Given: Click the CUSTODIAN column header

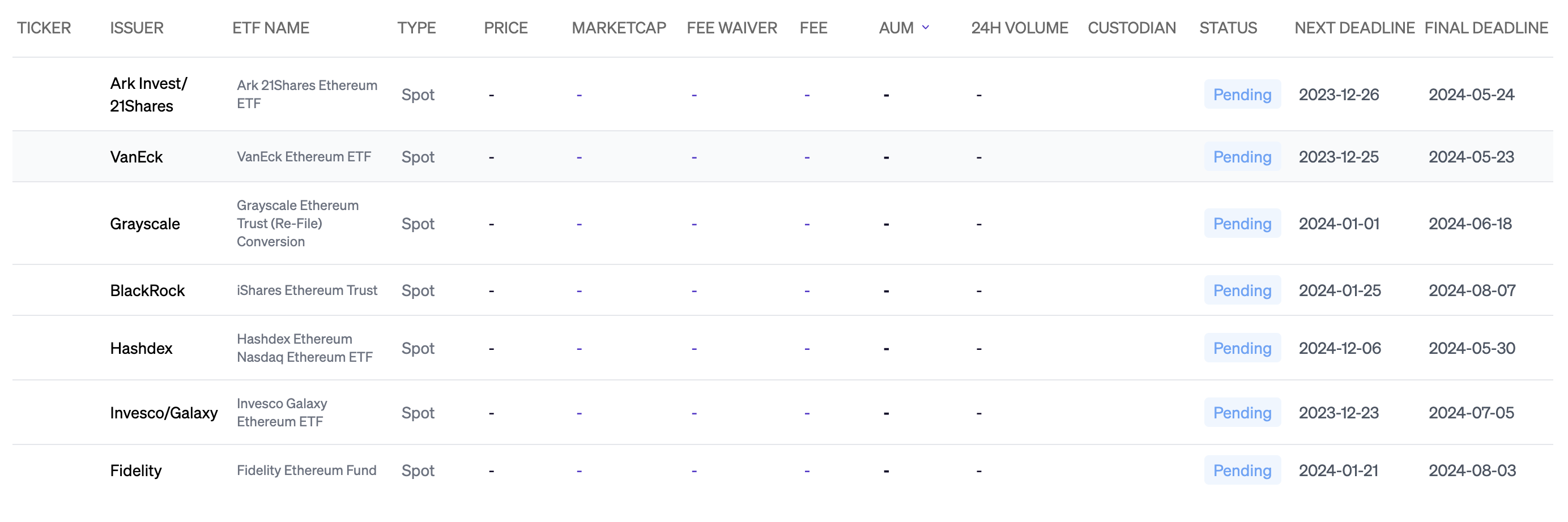Looking at the screenshot, I should pos(1132,28).
